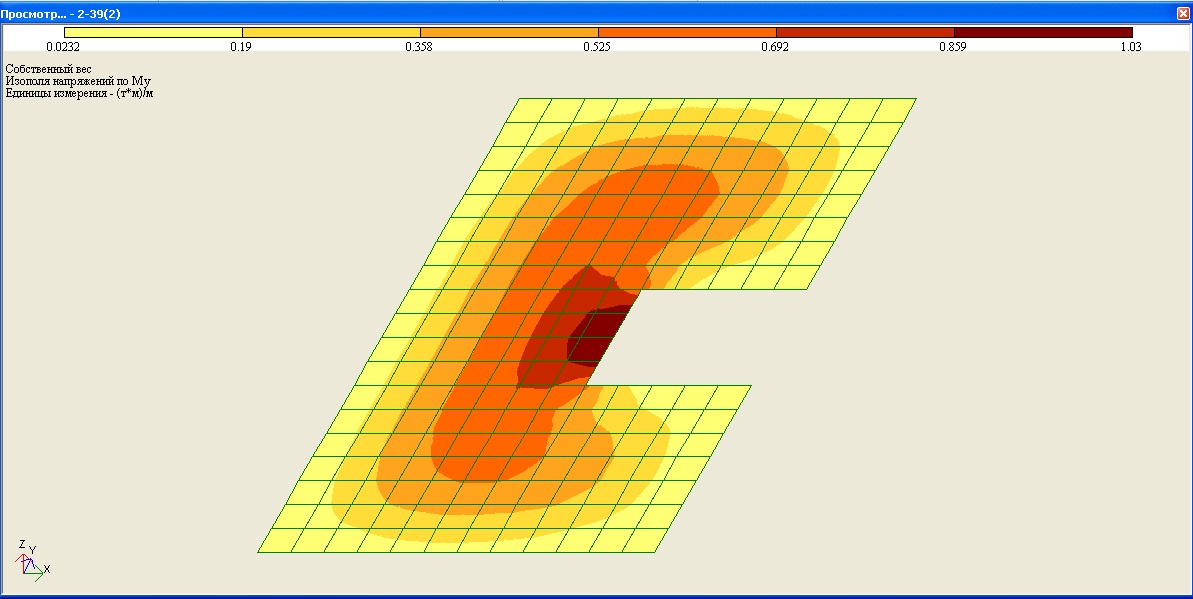Select the bright orange swatch after 0.525
1193x599 pixels.
pyautogui.click(x=687, y=33)
